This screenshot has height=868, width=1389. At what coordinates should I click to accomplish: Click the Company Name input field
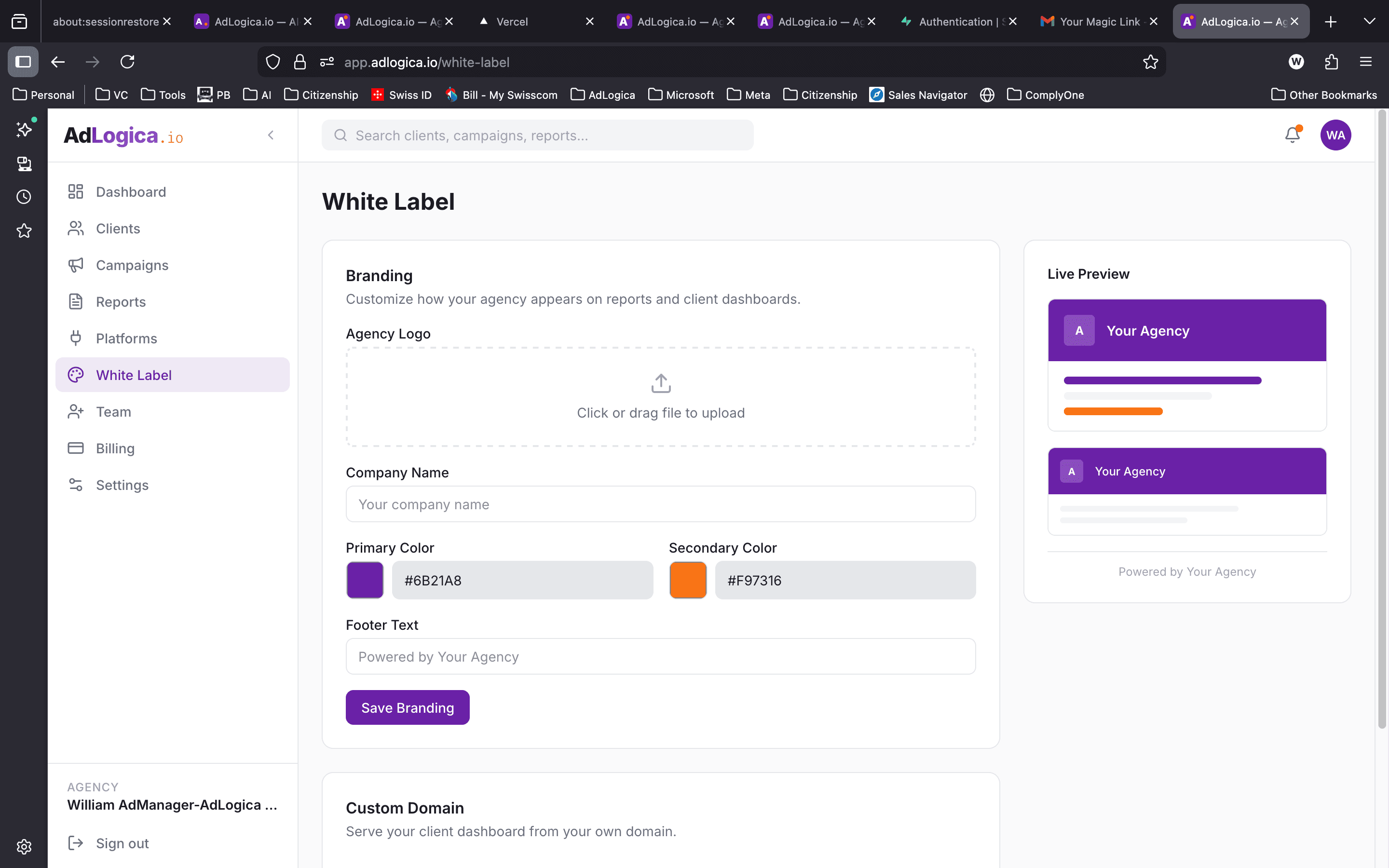coord(660,503)
